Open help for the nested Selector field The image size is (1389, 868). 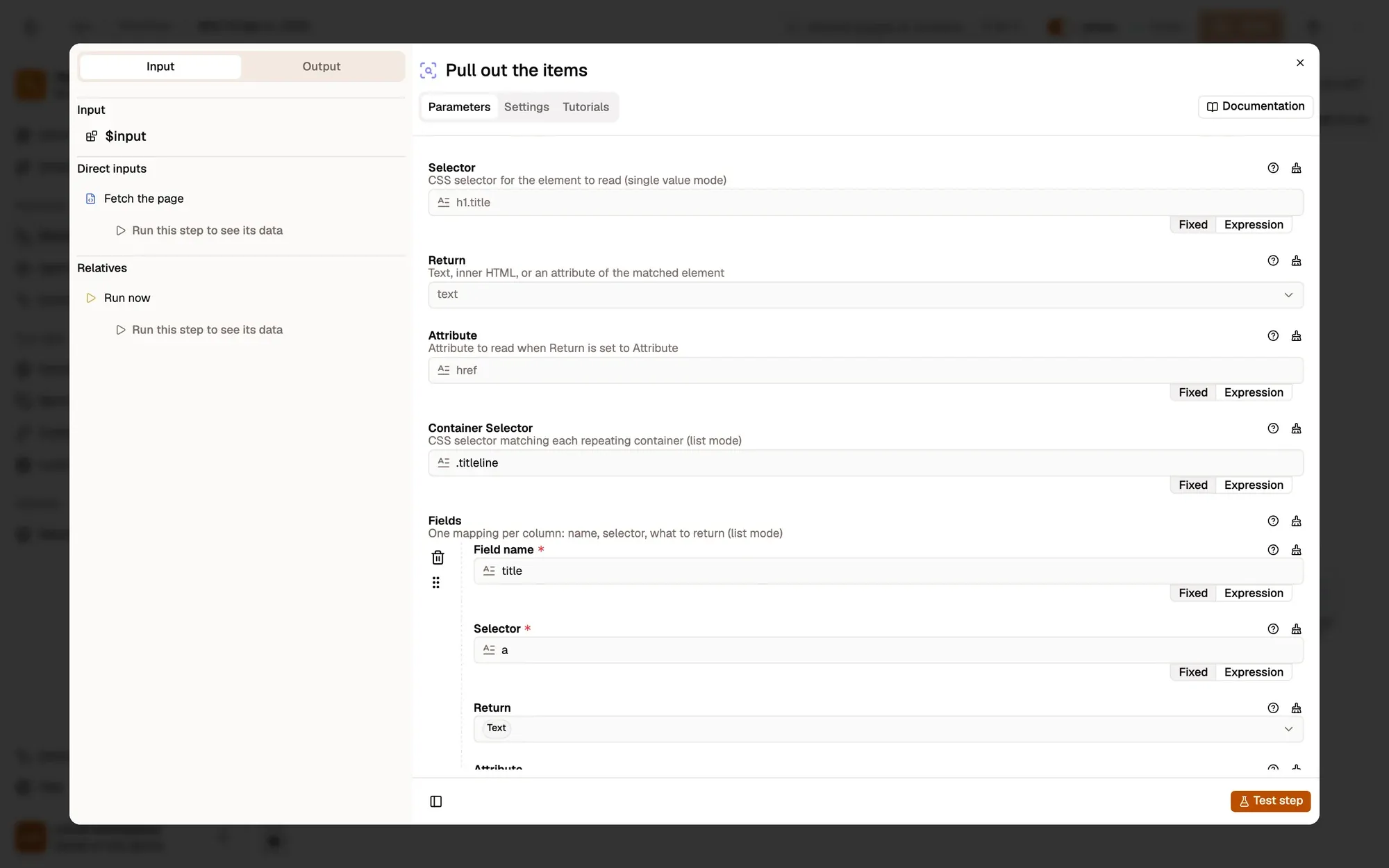tap(1273, 629)
